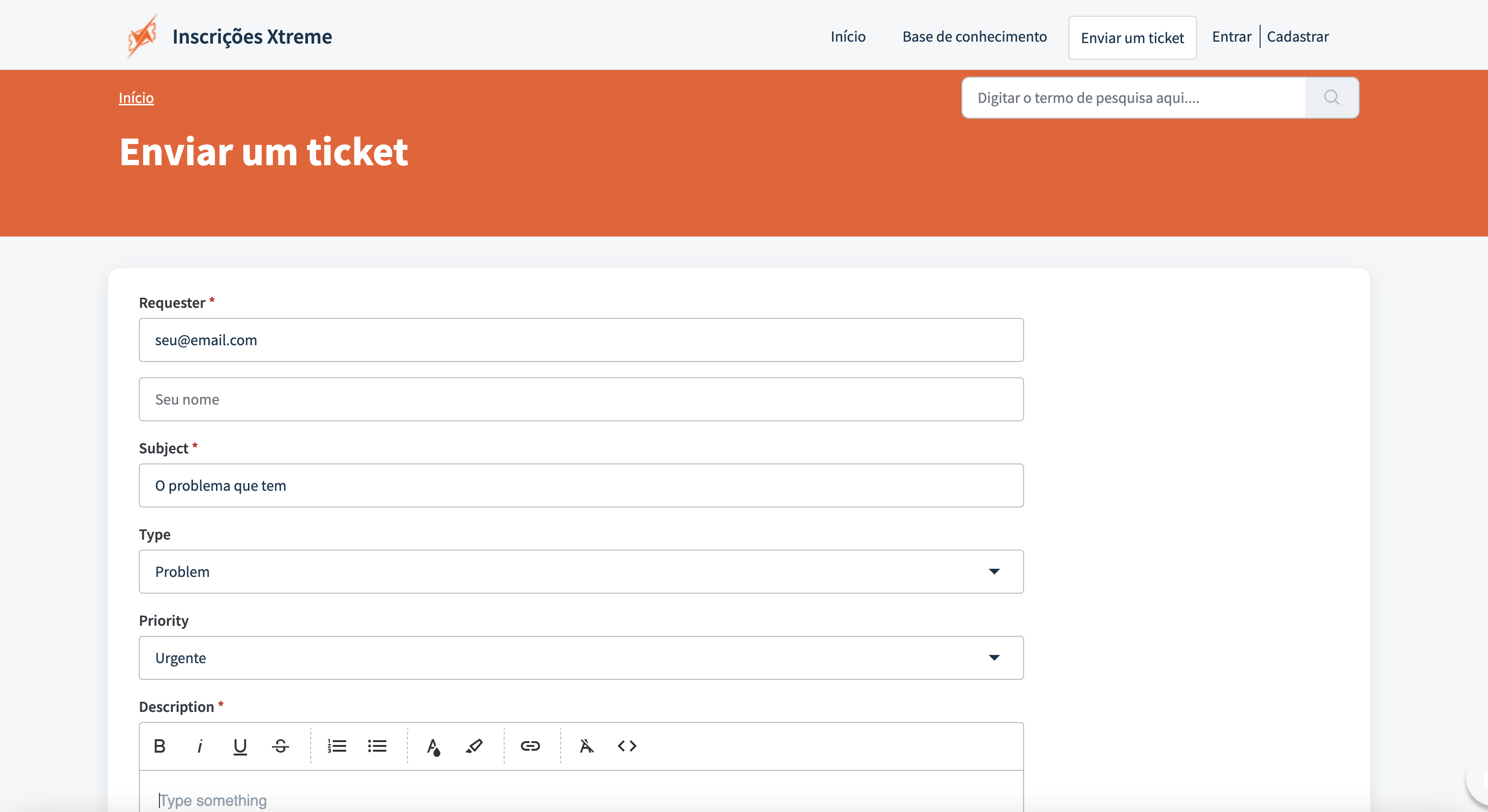Toggle underline formatting button

coord(240,746)
